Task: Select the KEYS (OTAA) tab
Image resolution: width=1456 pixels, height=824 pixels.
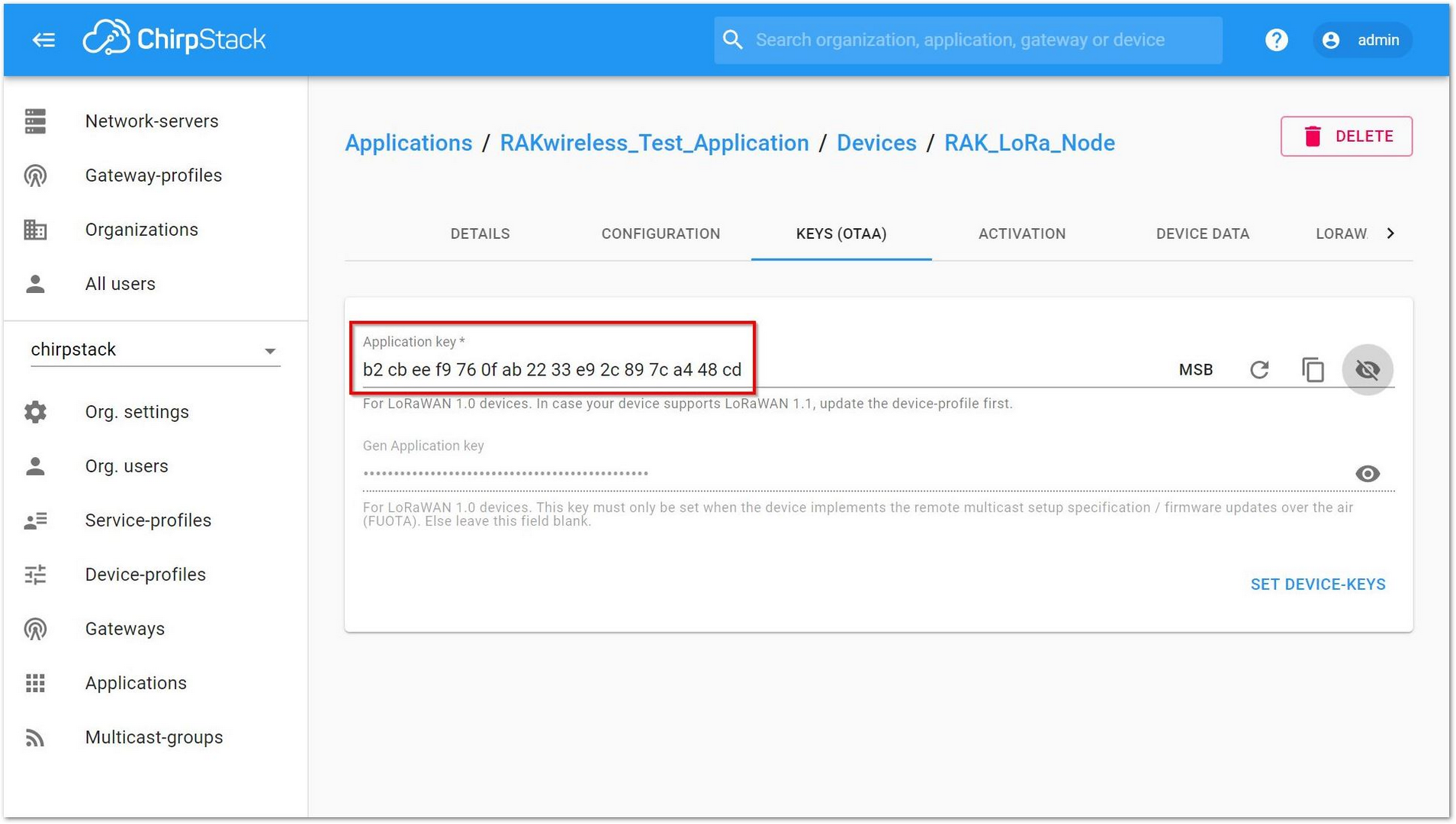Action: (x=841, y=234)
